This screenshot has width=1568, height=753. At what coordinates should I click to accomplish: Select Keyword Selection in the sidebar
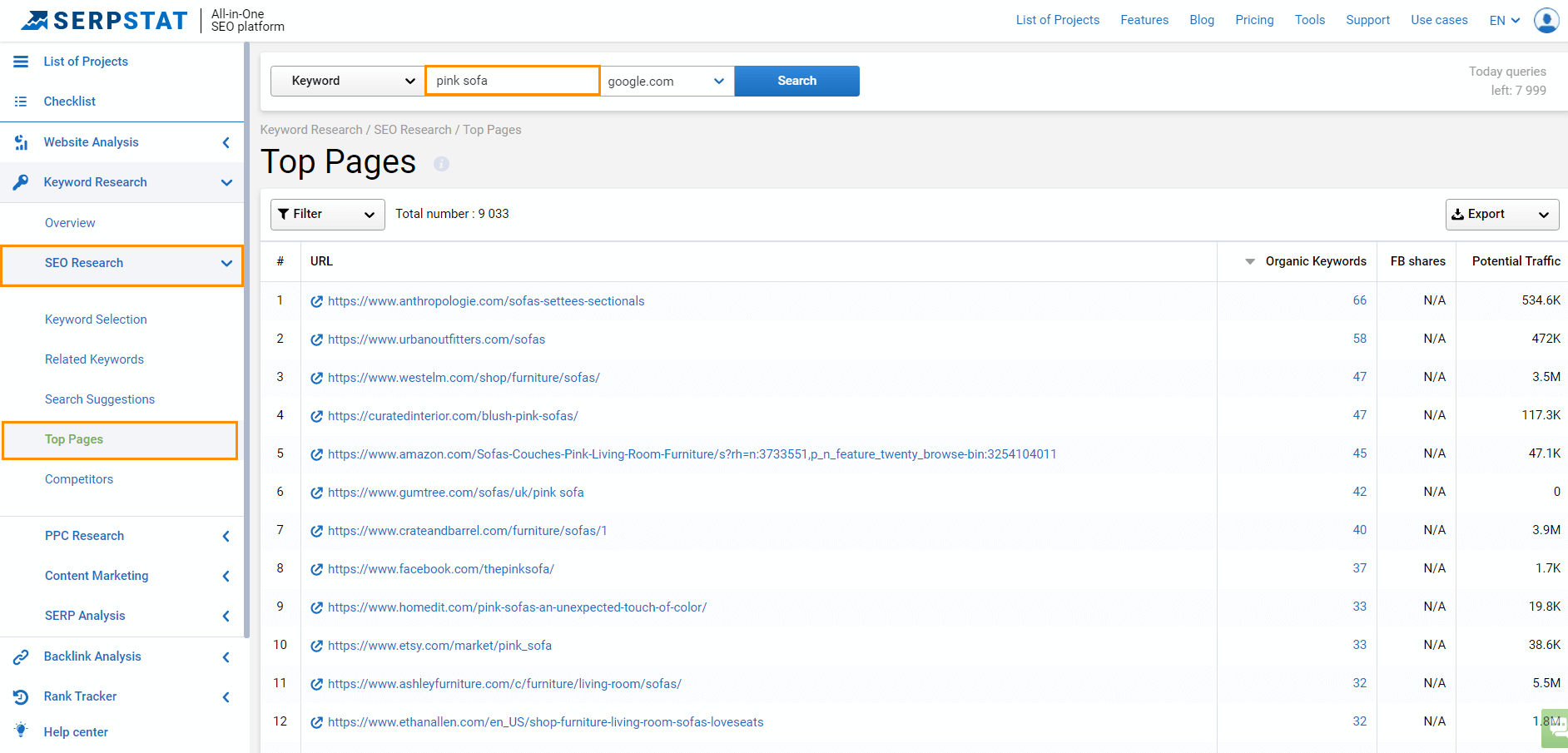click(96, 320)
